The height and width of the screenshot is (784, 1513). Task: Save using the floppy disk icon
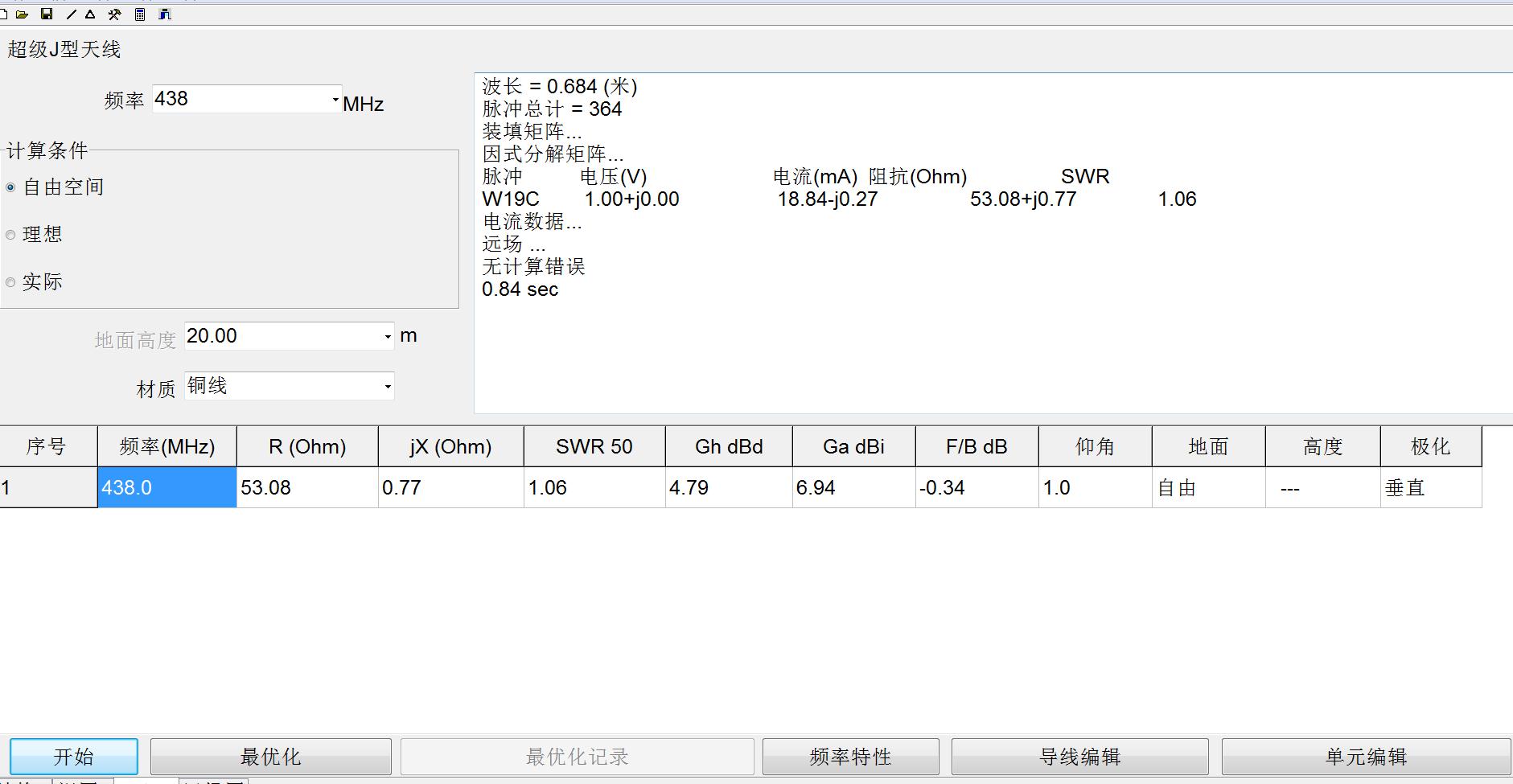47,14
